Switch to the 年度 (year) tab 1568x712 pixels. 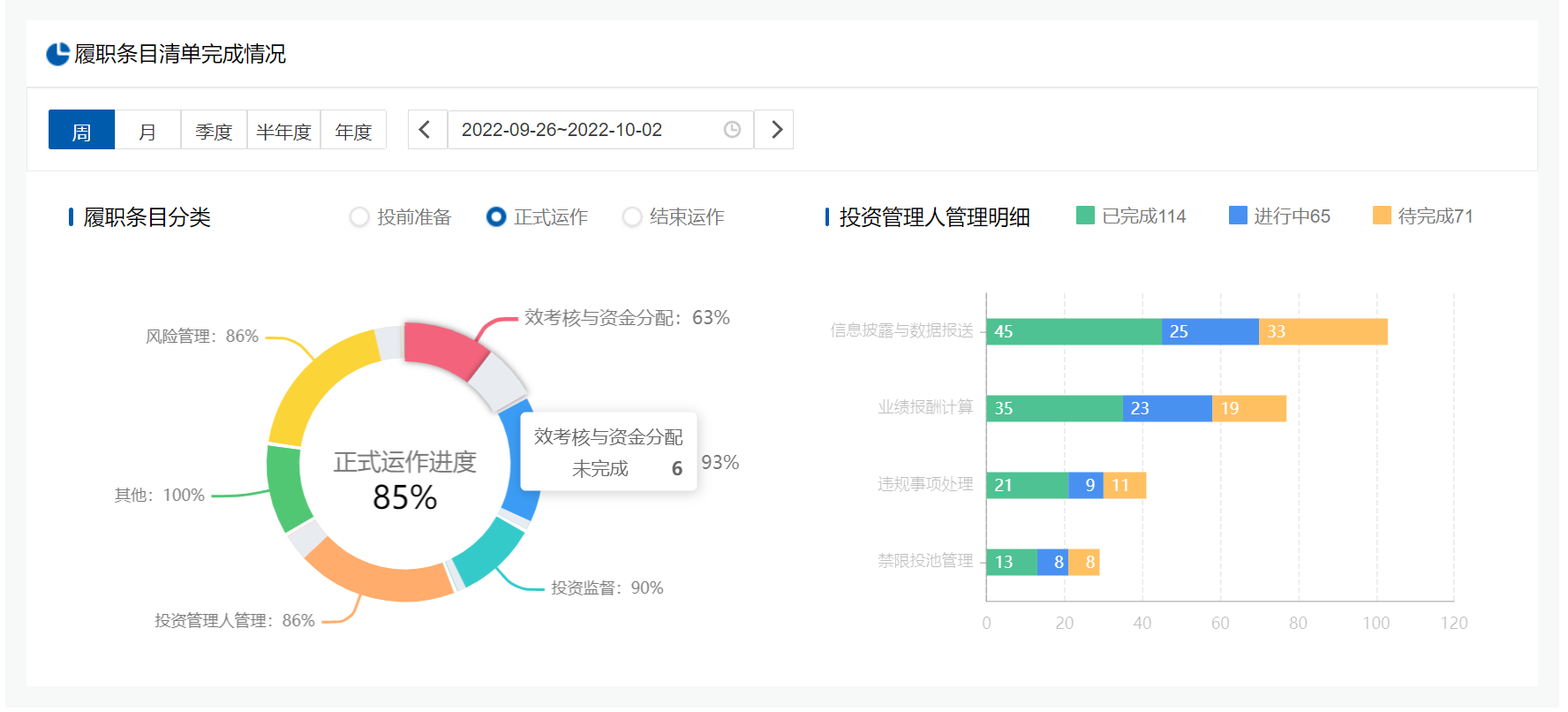click(x=353, y=130)
